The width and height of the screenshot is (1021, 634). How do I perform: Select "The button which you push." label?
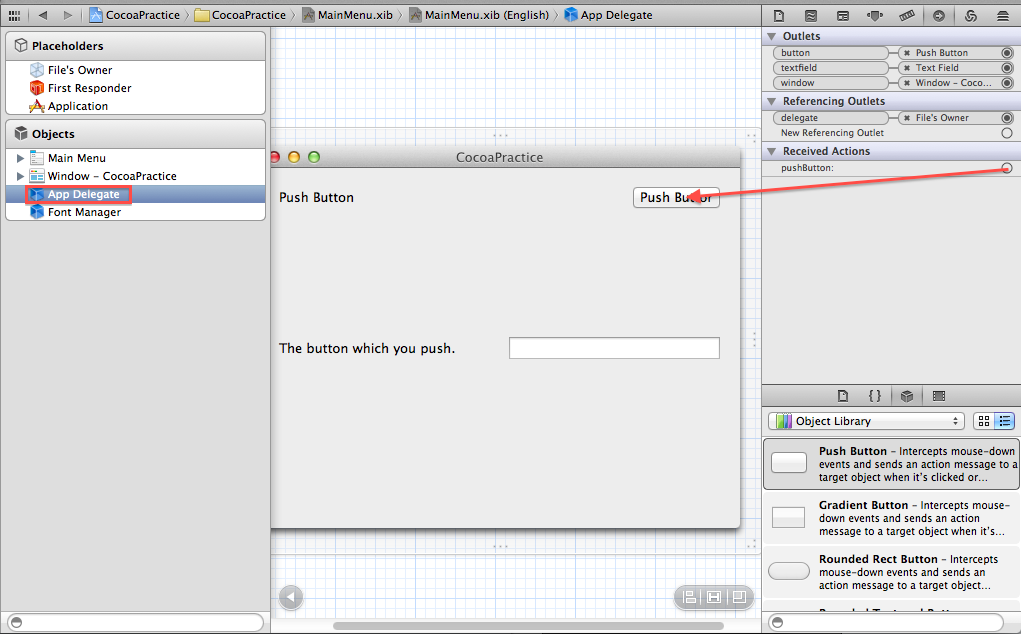[x=367, y=349]
